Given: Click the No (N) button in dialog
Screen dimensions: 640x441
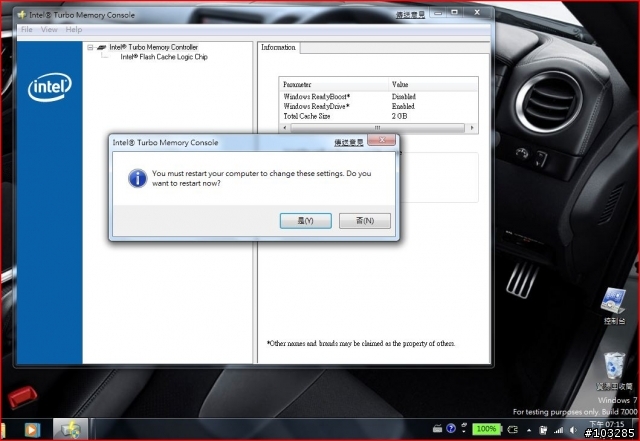Looking at the screenshot, I should 365,220.
